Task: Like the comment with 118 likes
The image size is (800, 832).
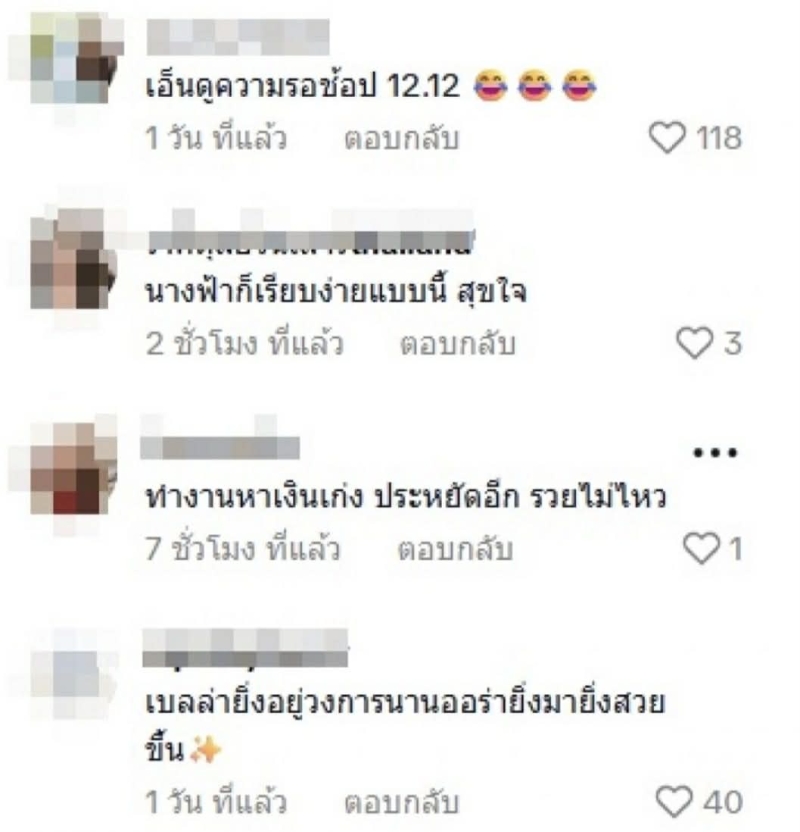Action: click(667, 138)
